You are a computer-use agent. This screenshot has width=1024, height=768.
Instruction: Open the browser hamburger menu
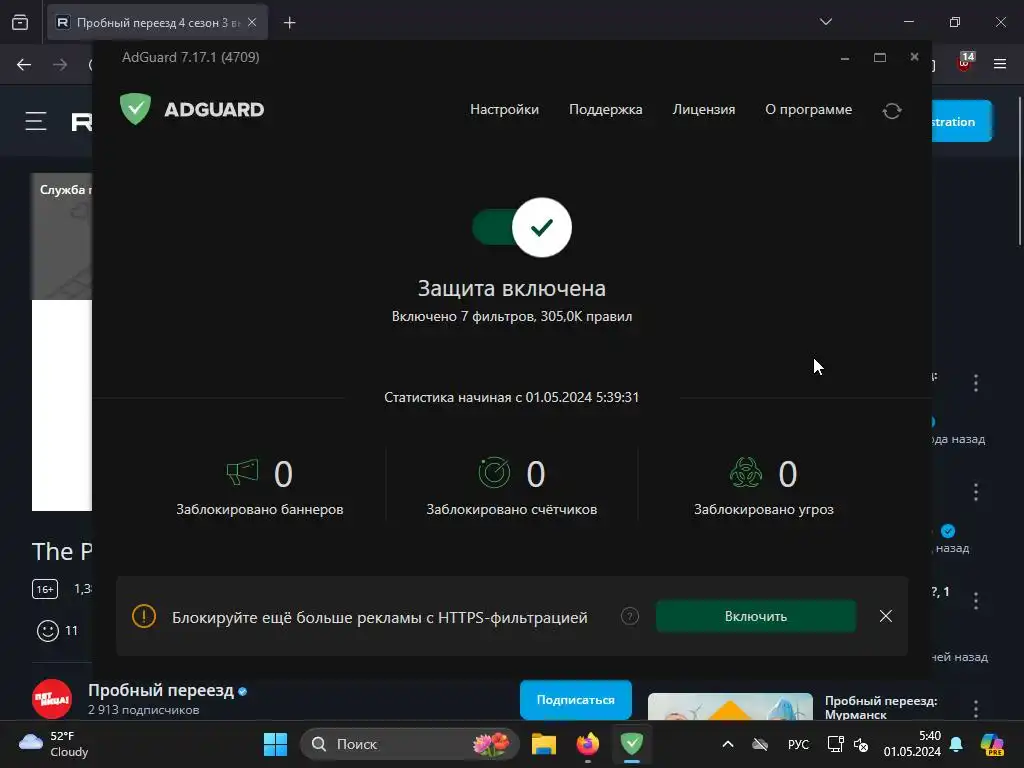pos(1000,64)
